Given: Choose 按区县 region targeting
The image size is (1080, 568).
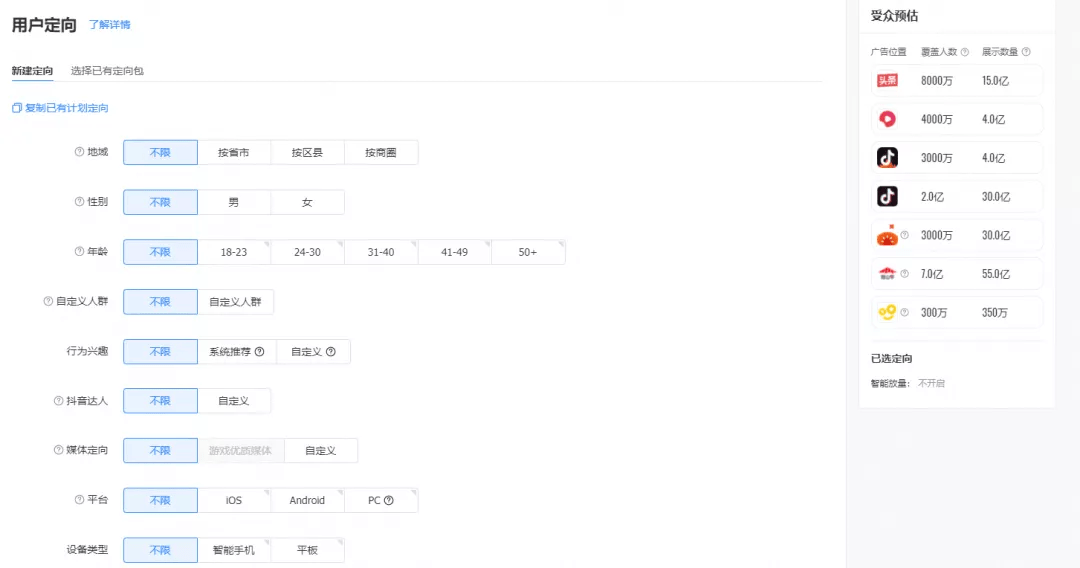Looking at the screenshot, I should coord(307,152).
